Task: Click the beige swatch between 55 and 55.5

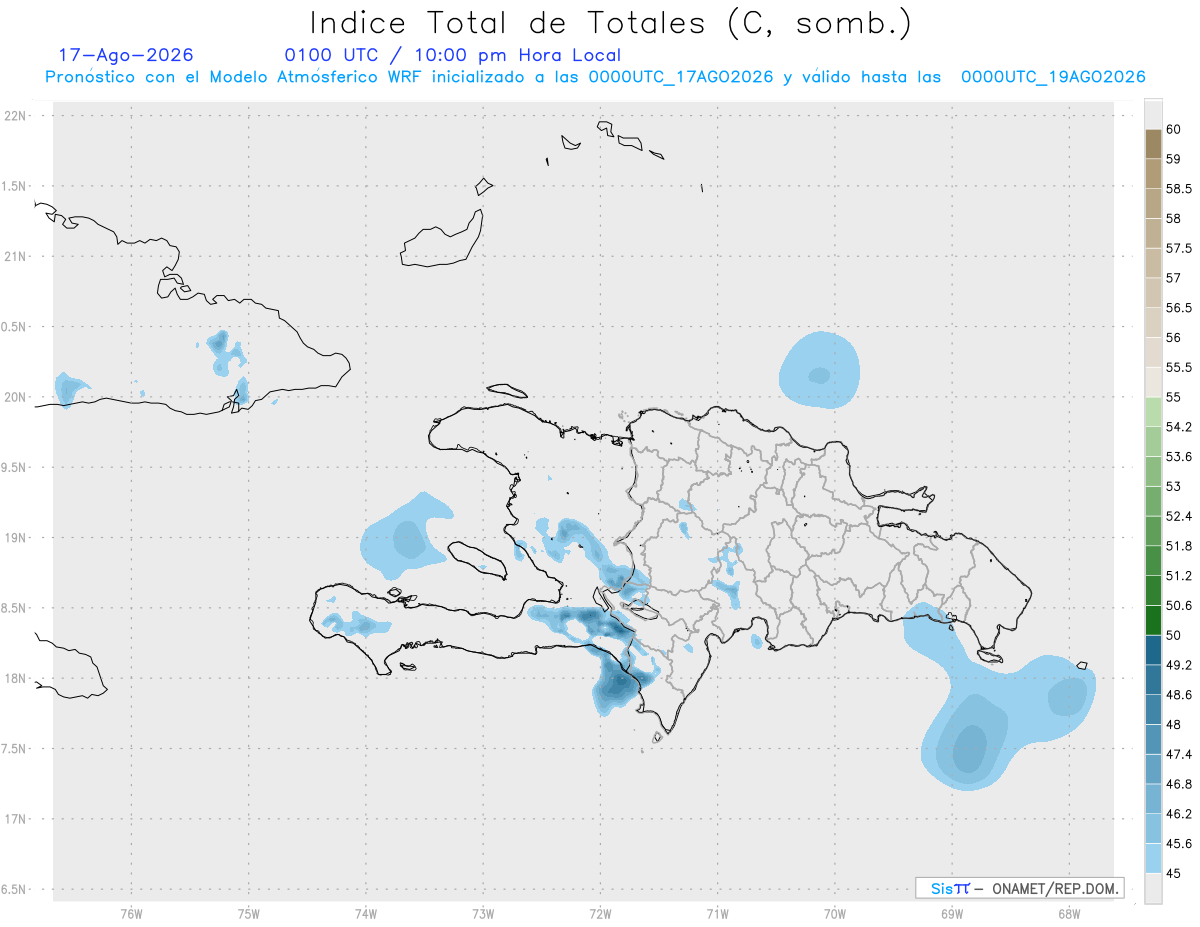Action: [1153, 382]
